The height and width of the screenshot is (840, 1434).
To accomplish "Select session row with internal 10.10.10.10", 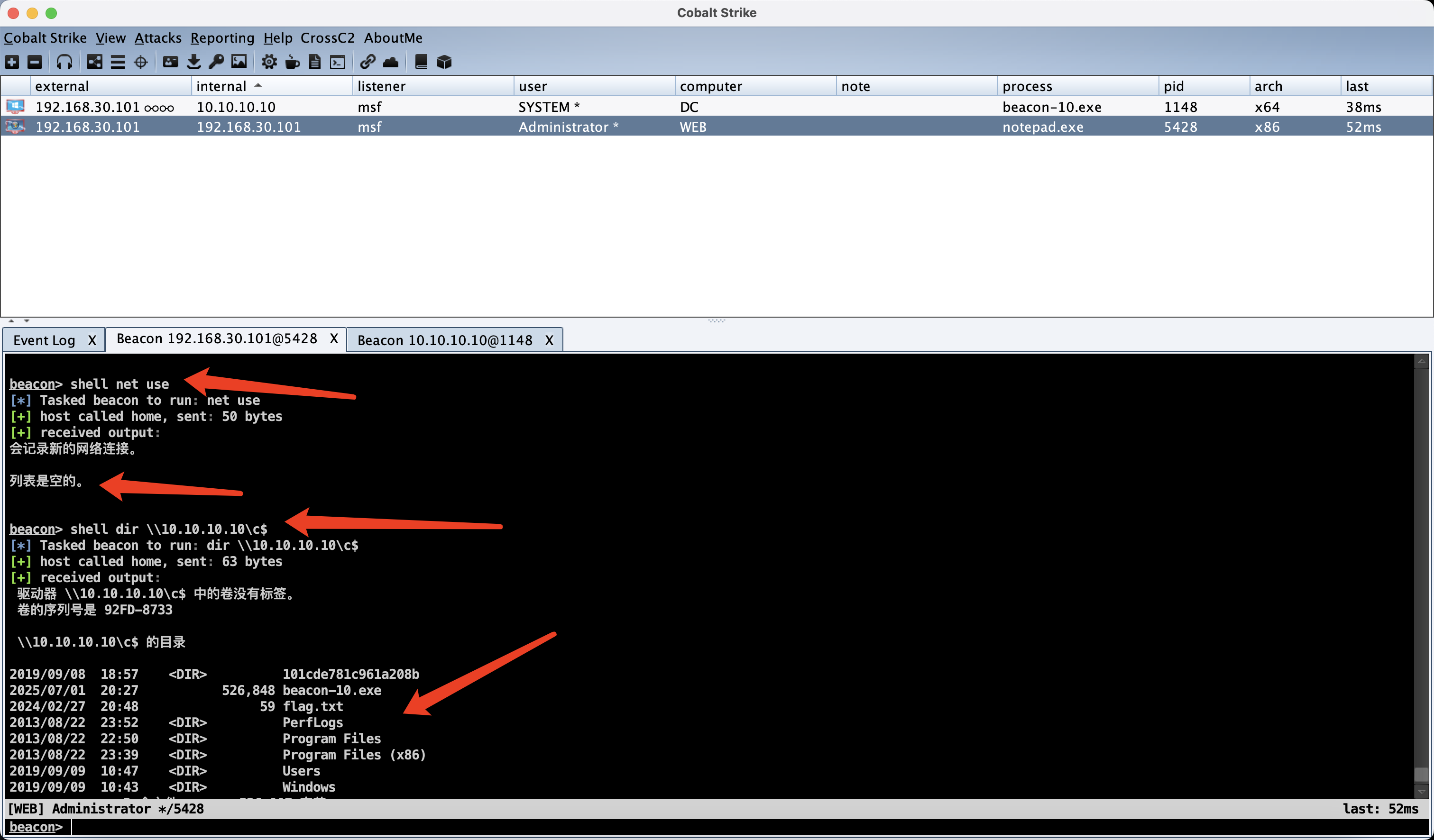I will pos(717,106).
